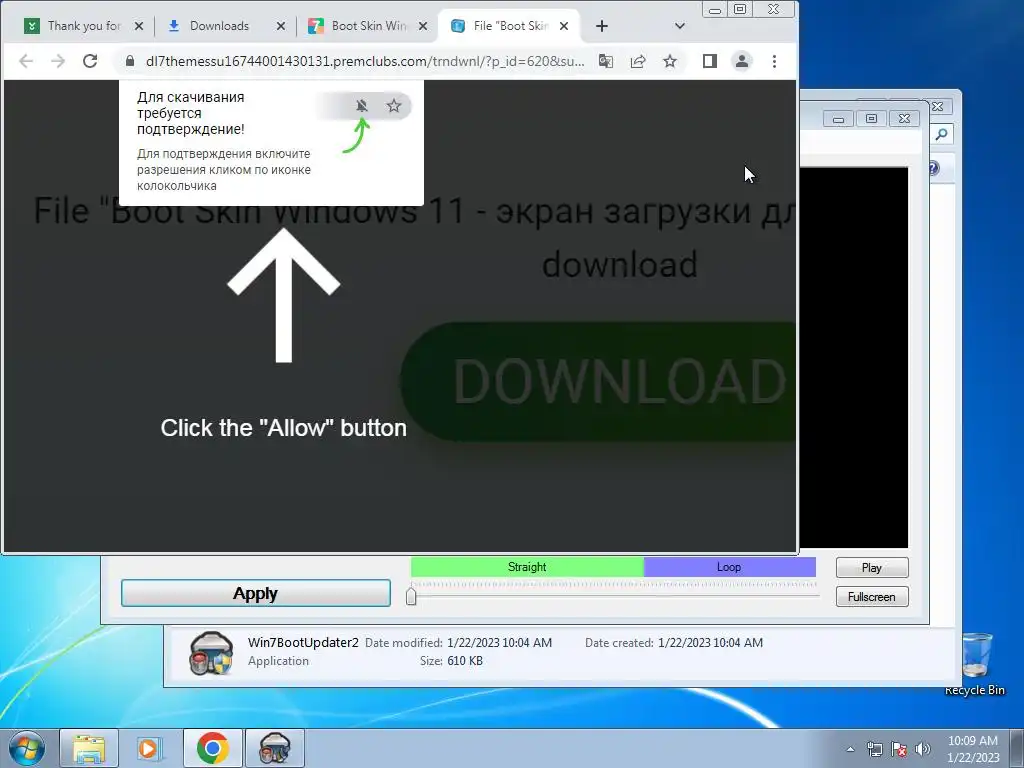Image resolution: width=1024 pixels, height=768 pixels.
Task: Open the Chrome profile avatar menu
Action: (742, 61)
